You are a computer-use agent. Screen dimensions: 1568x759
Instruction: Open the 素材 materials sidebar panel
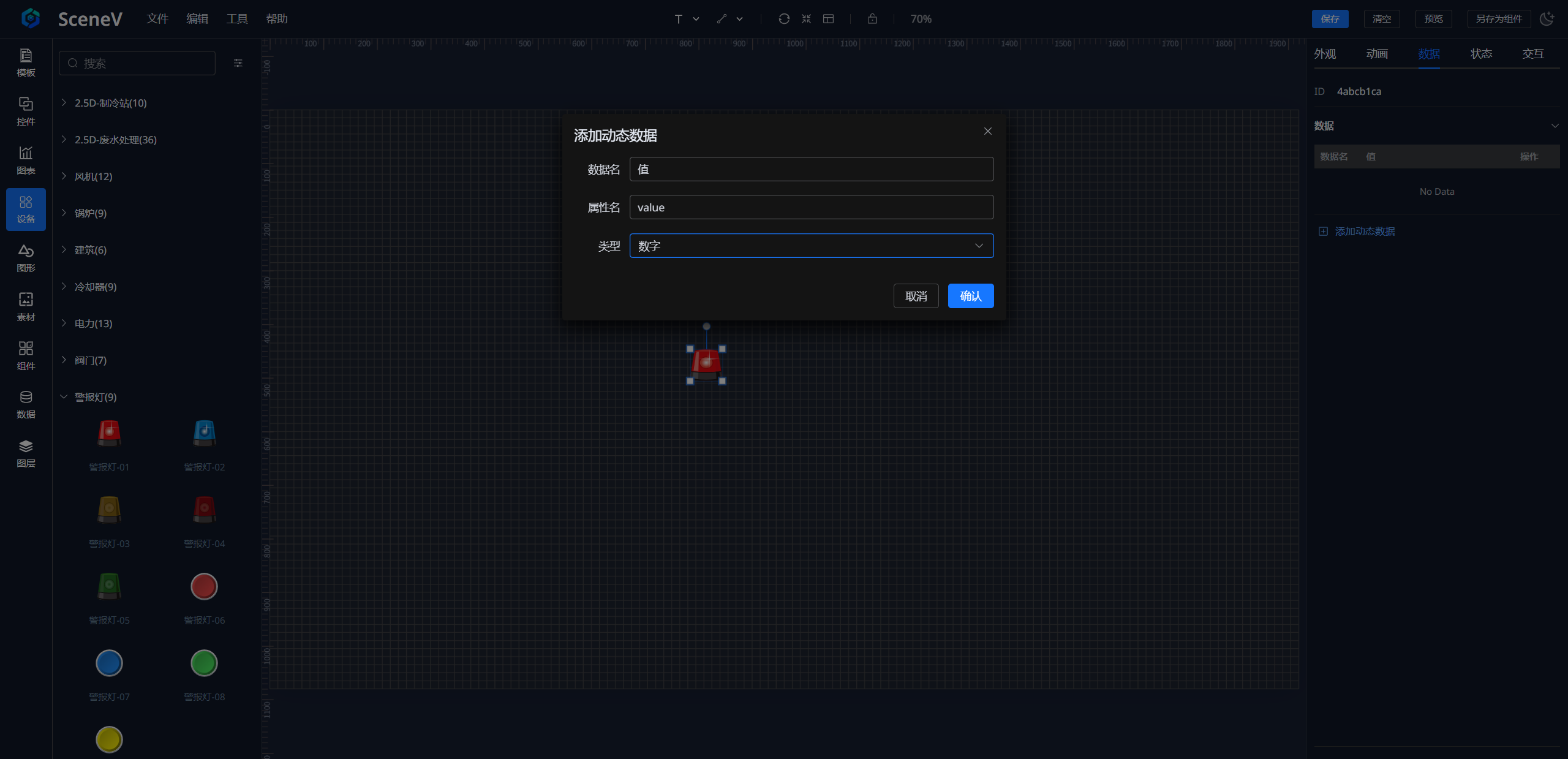(x=26, y=306)
